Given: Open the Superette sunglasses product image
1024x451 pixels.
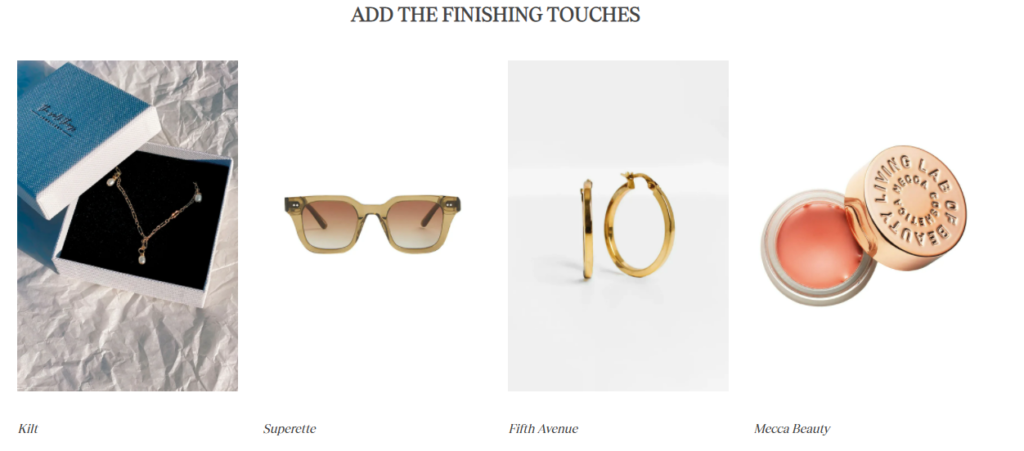Looking at the screenshot, I should coord(372,224).
